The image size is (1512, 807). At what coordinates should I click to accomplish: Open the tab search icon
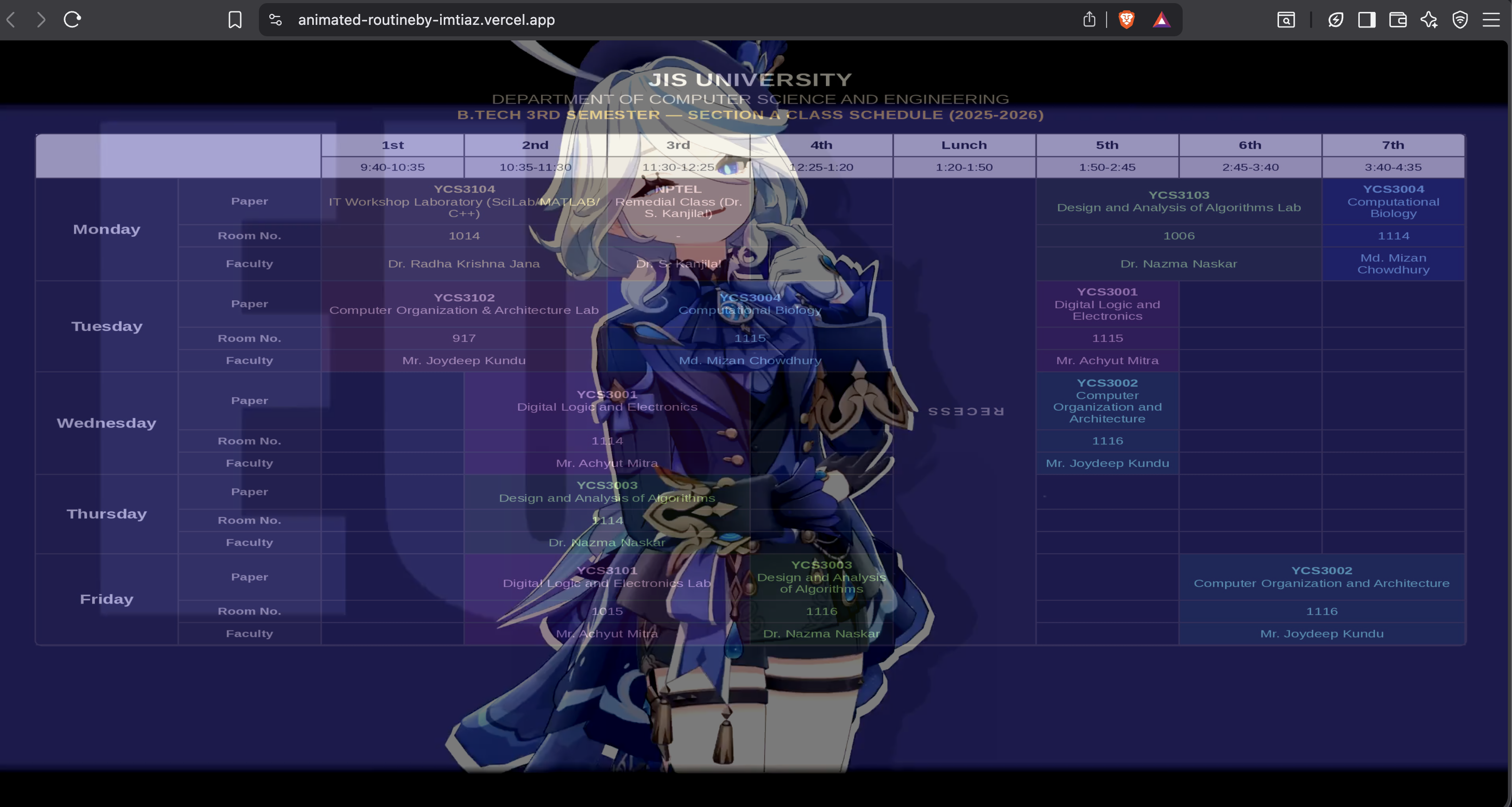(1286, 19)
